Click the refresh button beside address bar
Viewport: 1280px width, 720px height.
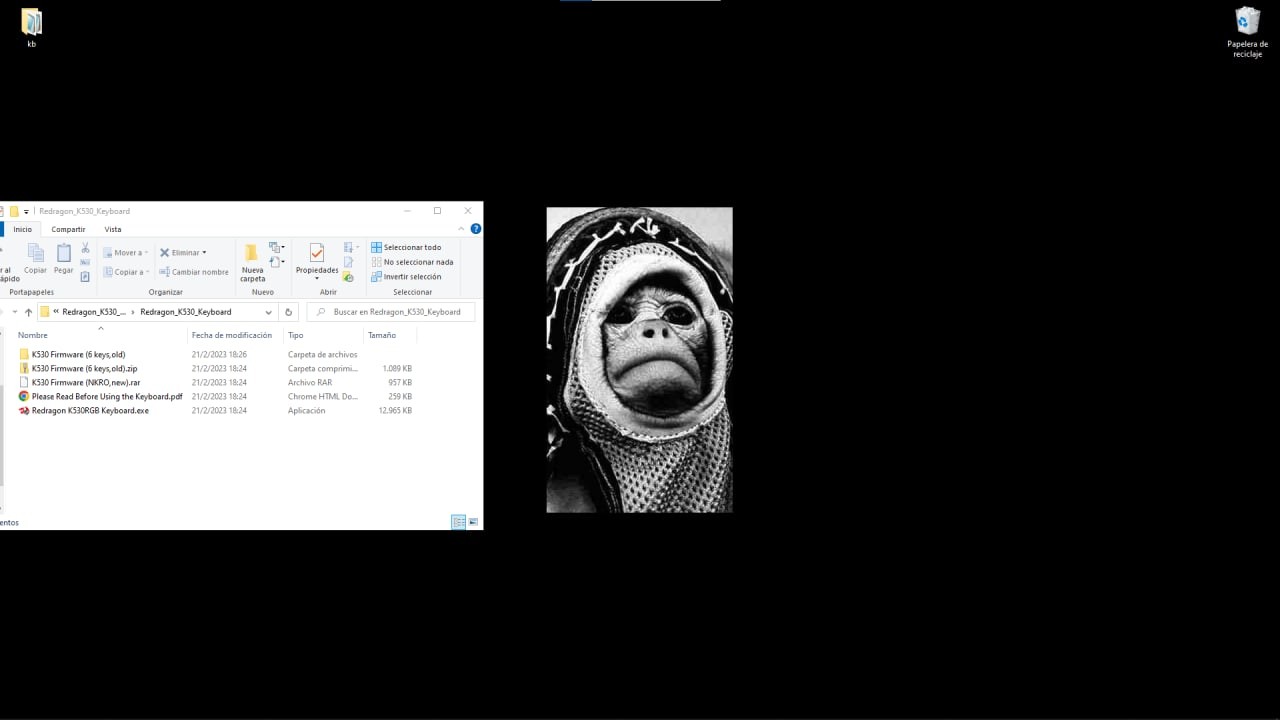(x=289, y=312)
